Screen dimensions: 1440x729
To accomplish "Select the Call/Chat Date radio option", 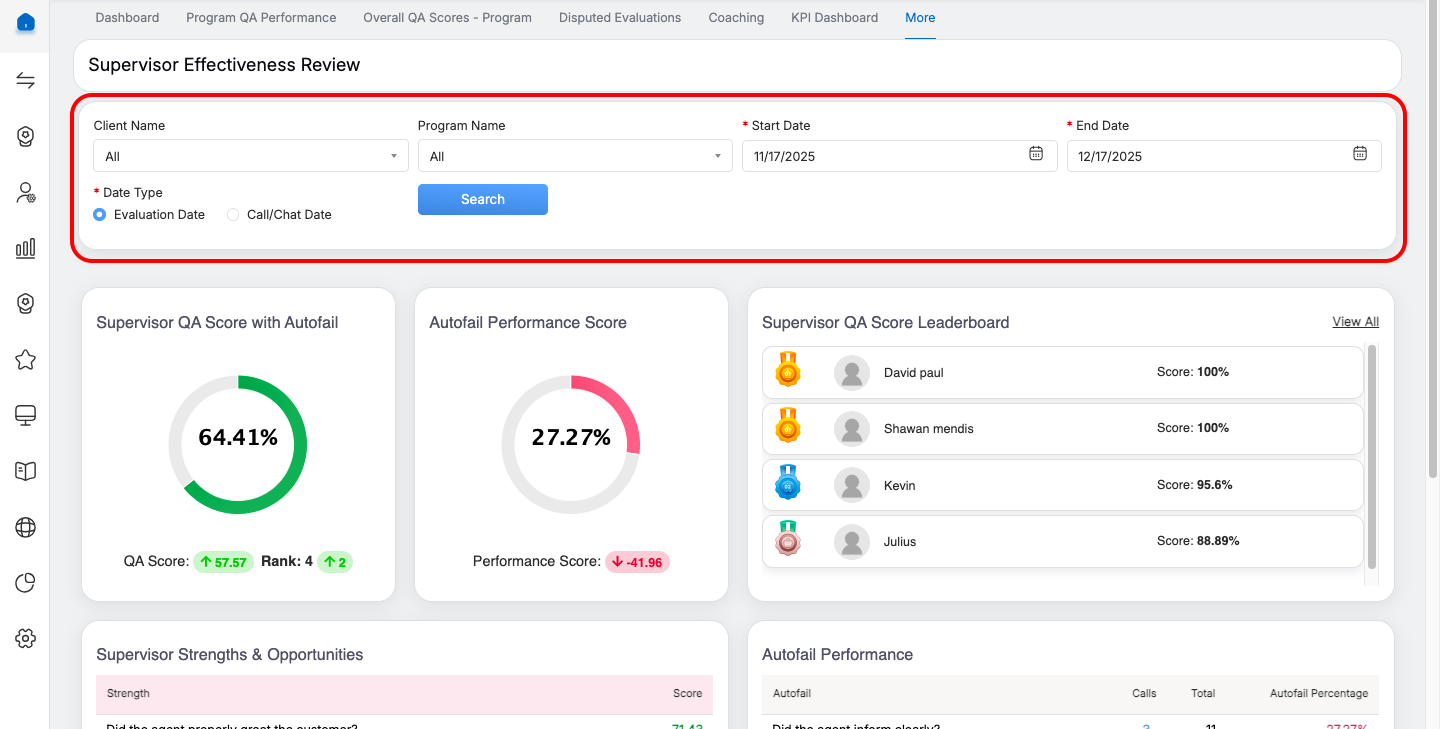I will [x=233, y=215].
